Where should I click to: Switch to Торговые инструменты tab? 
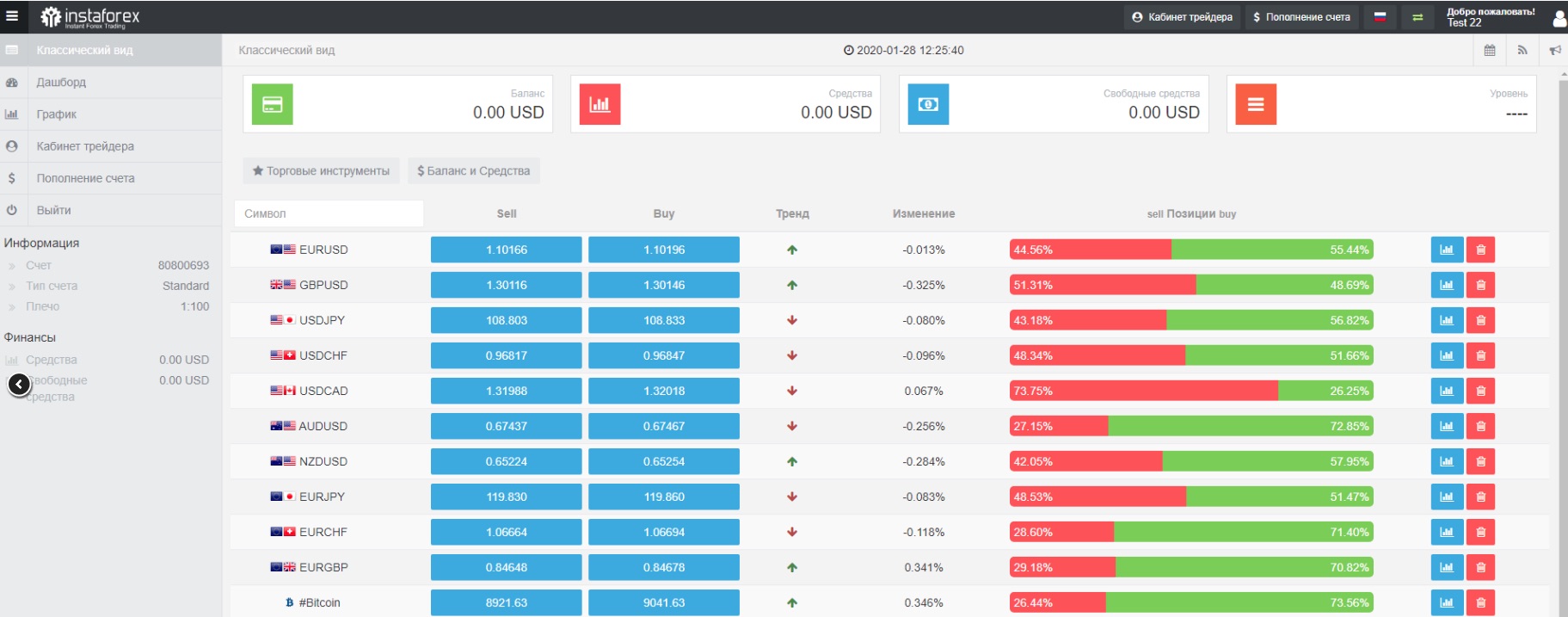[x=321, y=171]
